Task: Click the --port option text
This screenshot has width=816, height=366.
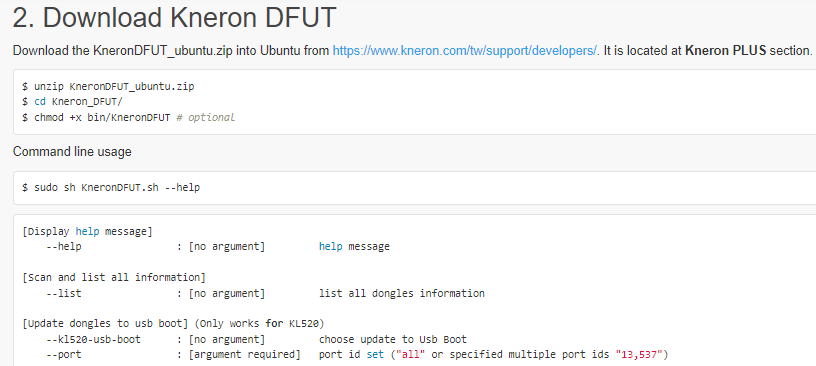Action: point(63,355)
